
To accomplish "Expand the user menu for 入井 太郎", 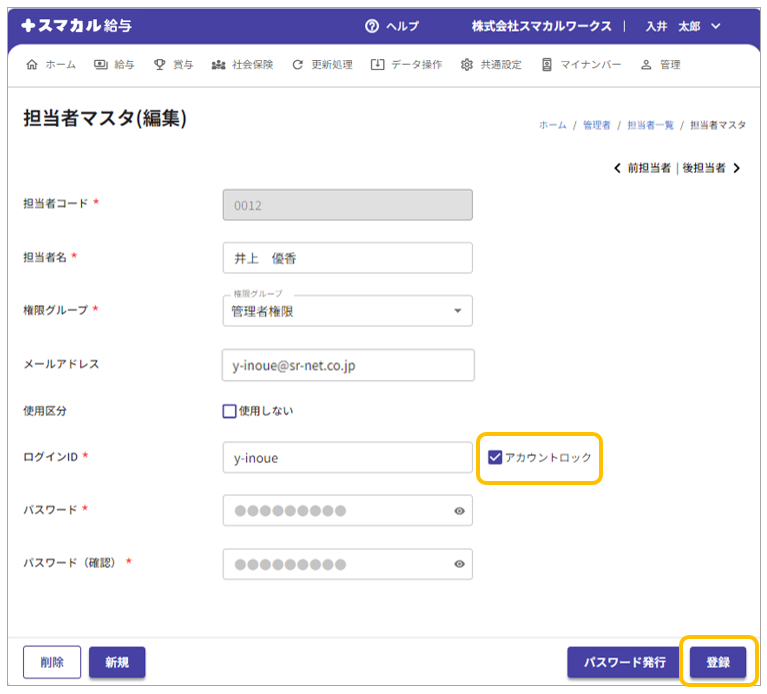I will 715,26.
